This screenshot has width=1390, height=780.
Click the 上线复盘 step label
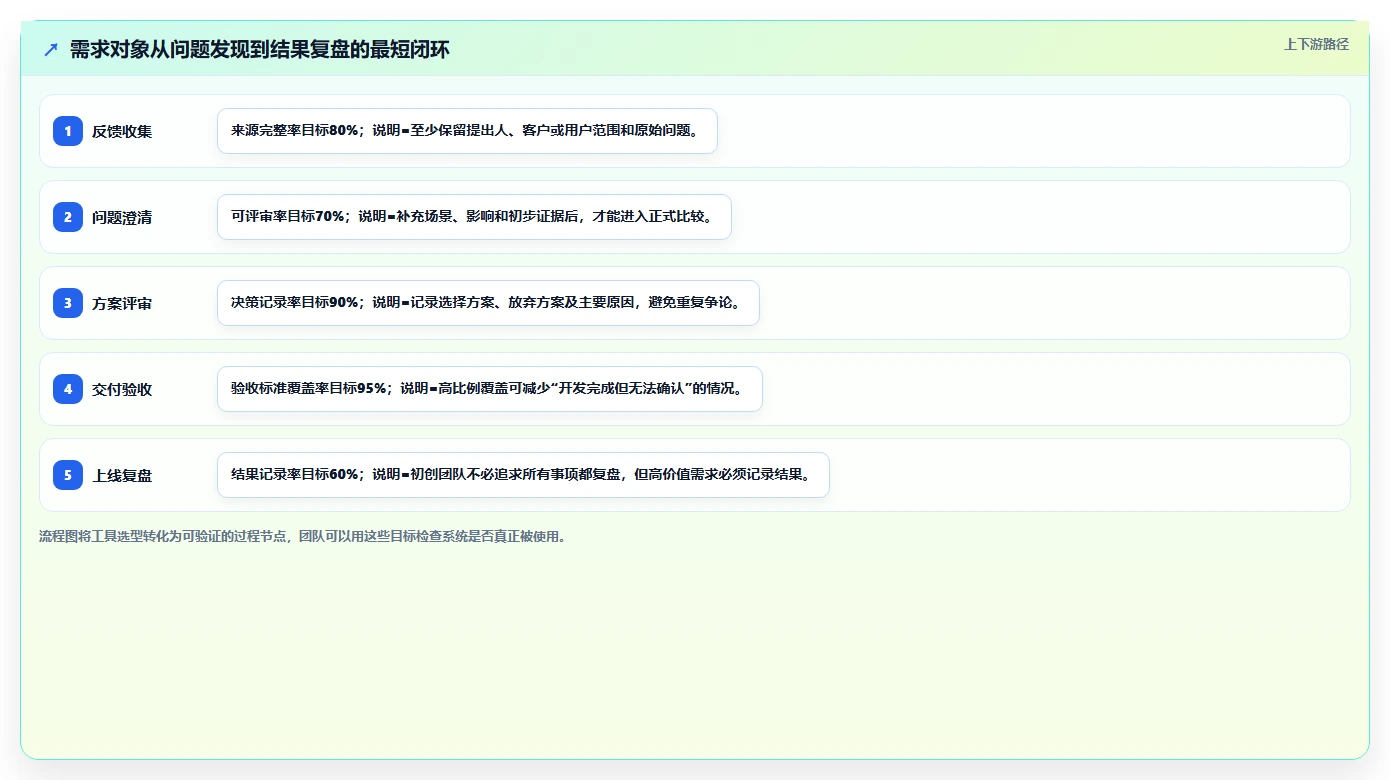click(122, 475)
